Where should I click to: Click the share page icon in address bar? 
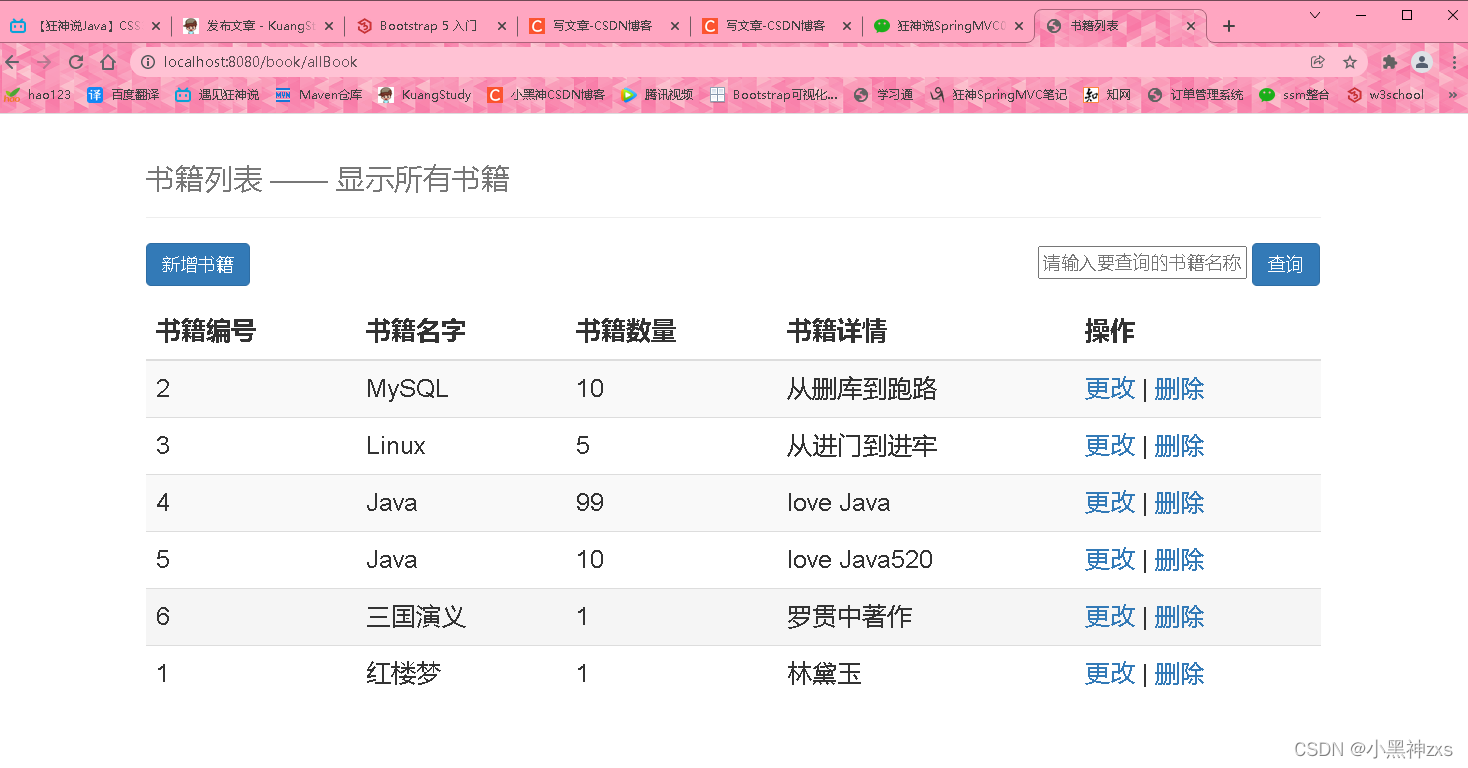click(x=1318, y=62)
